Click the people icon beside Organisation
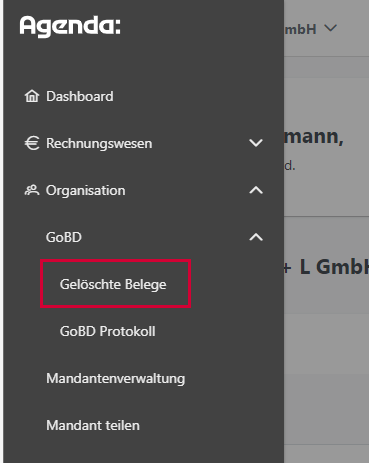Image resolution: width=369 pixels, height=463 pixels. [x=32, y=190]
